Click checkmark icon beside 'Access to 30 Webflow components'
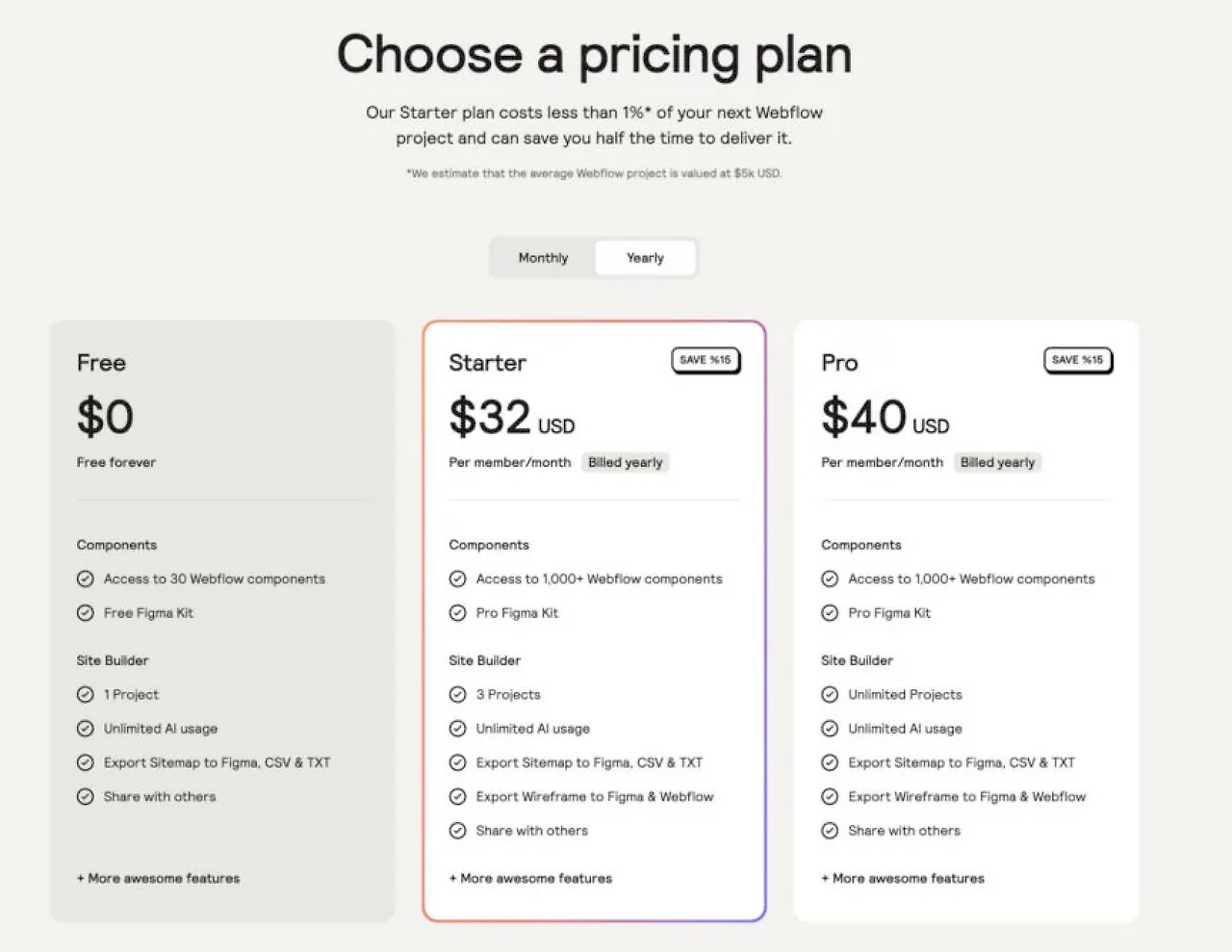This screenshot has height=952, width=1232. (x=86, y=579)
